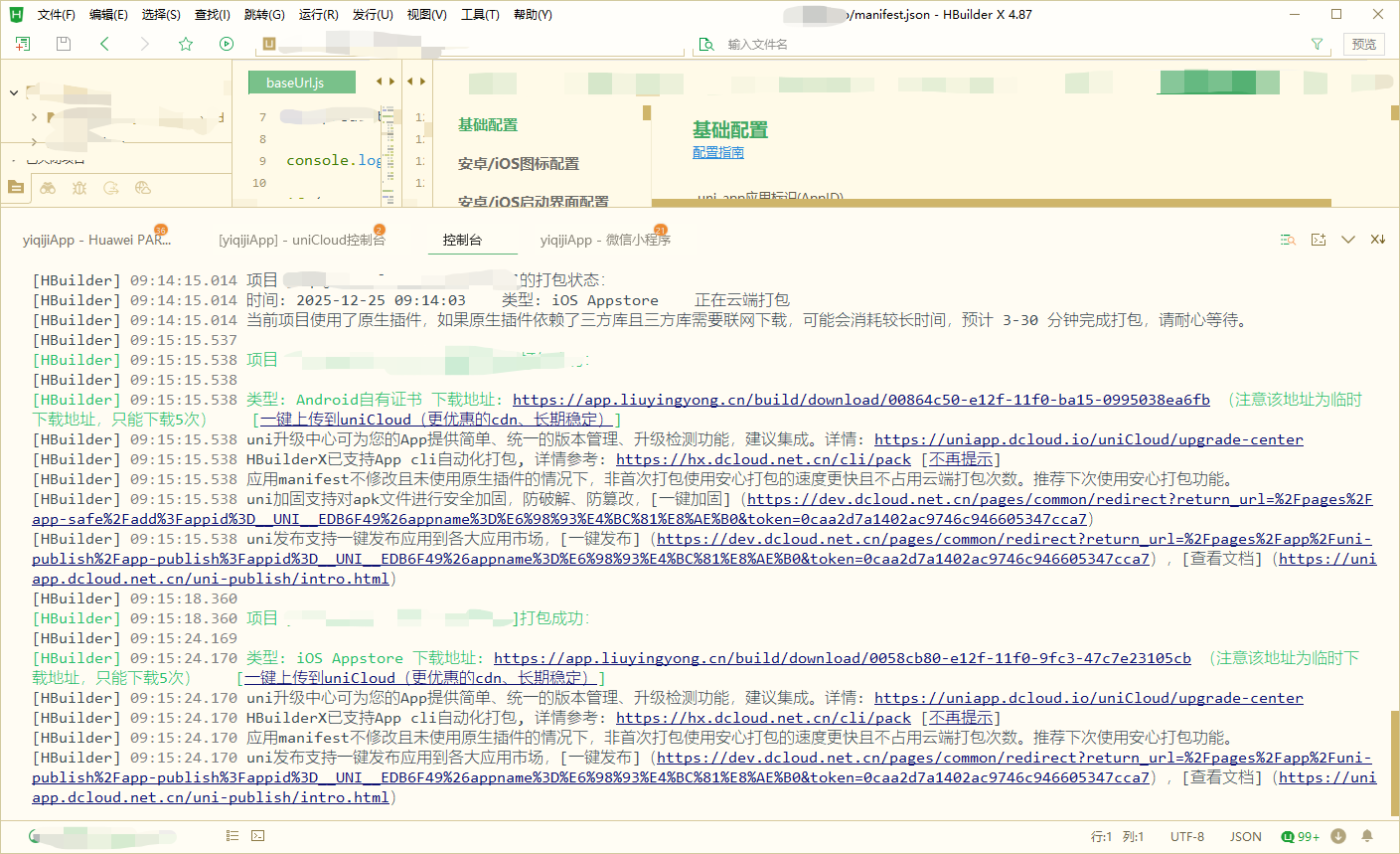Switch to the 微信小程序 console tab
Viewport: 1400px width, 854px height.
click(604, 240)
